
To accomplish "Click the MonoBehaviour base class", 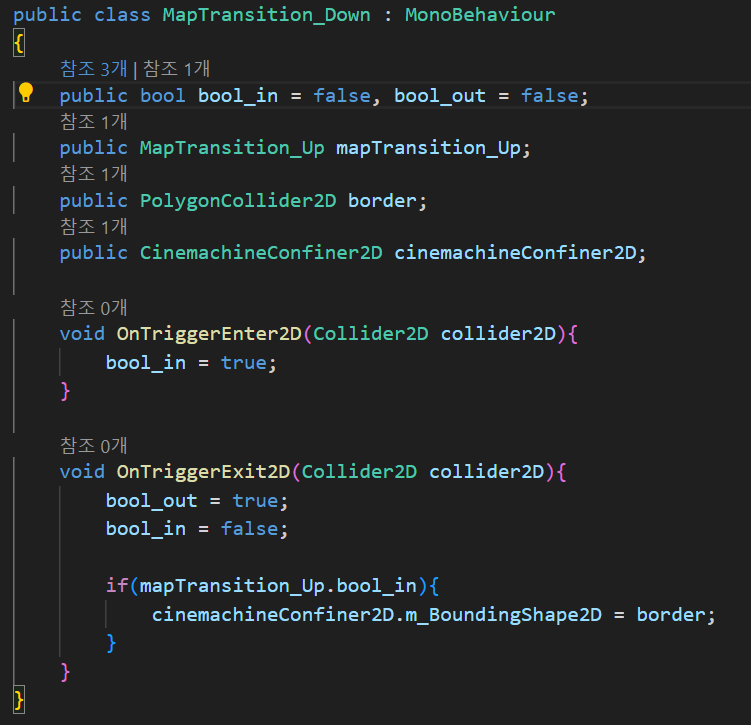I will [480, 15].
